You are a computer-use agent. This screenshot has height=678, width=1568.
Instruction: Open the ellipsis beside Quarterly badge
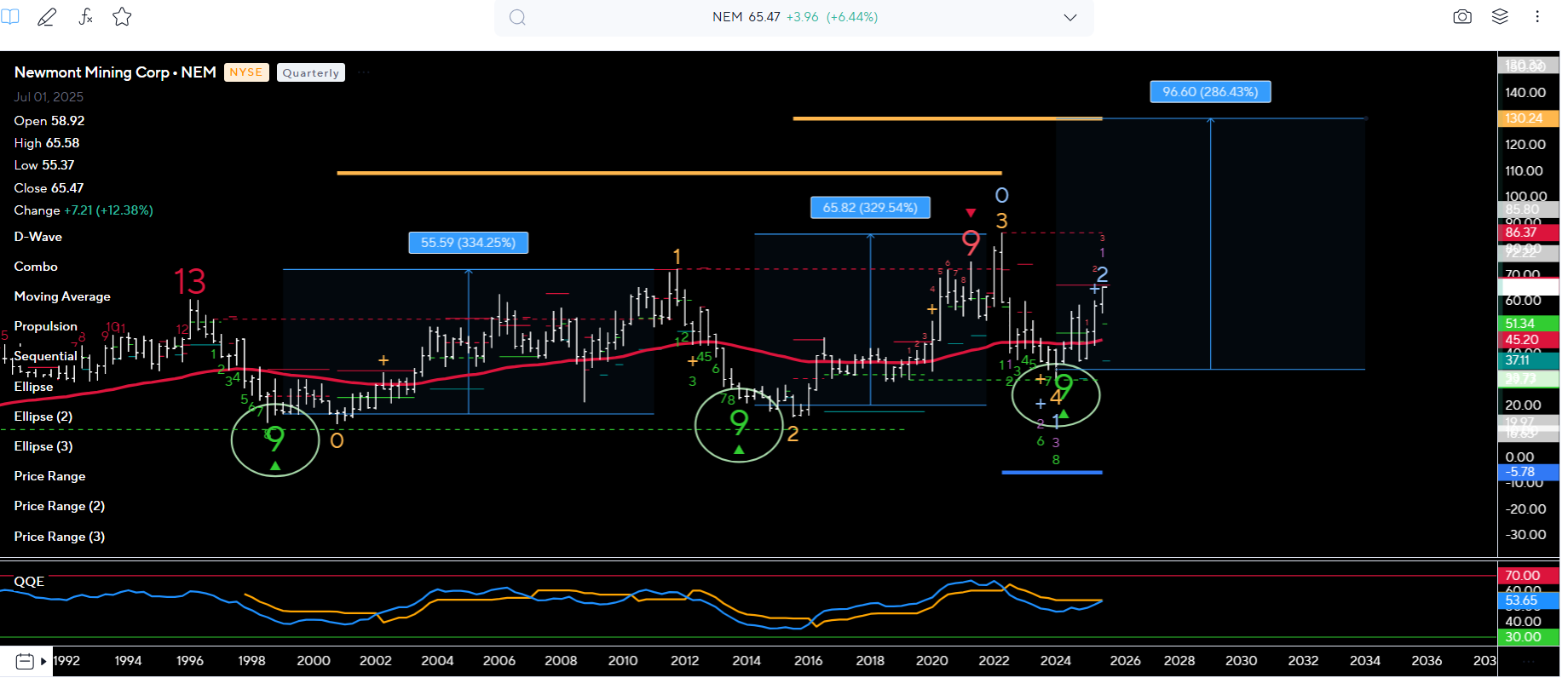(x=364, y=73)
